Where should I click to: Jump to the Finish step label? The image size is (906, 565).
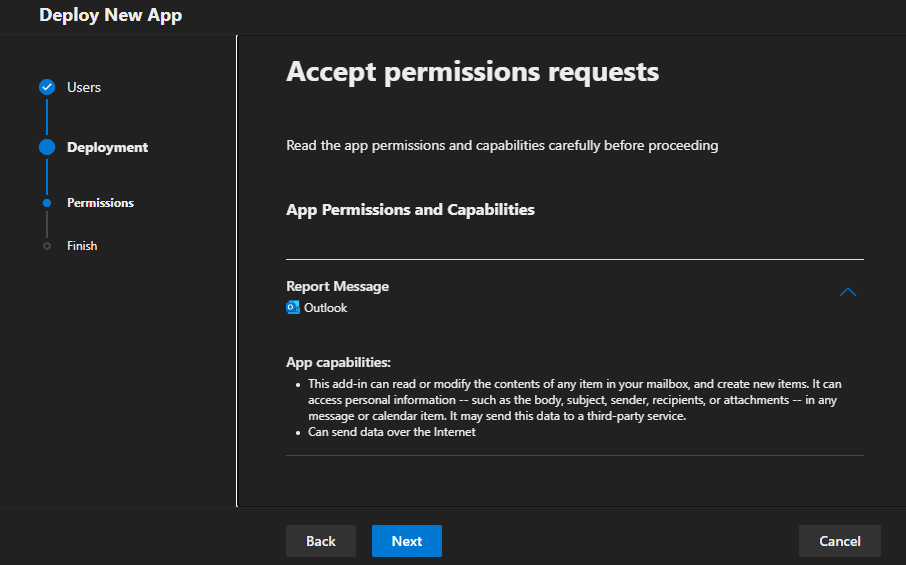click(x=82, y=246)
